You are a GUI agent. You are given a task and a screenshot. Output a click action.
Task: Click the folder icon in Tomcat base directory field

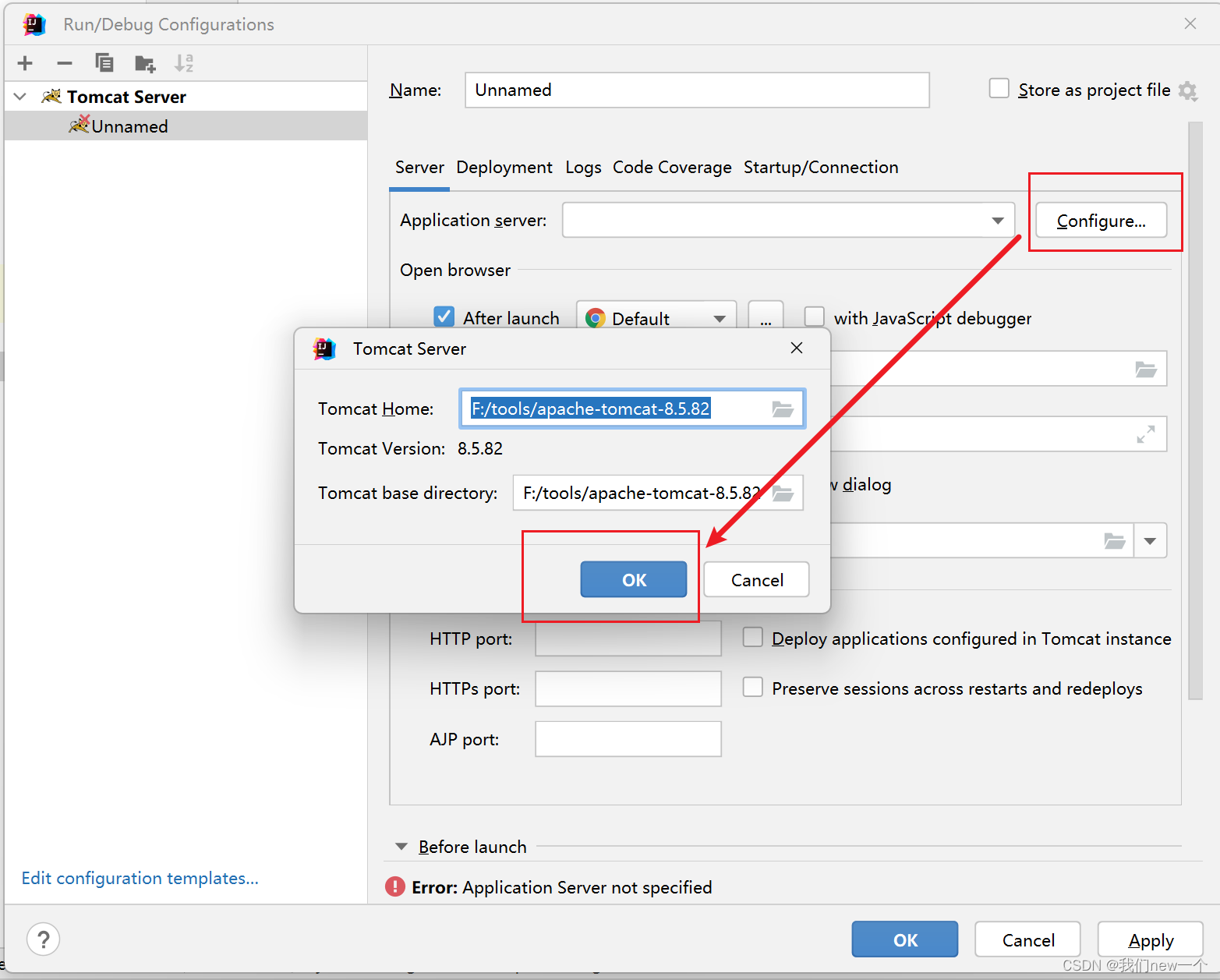pyautogui.click(x=783, y=493)
